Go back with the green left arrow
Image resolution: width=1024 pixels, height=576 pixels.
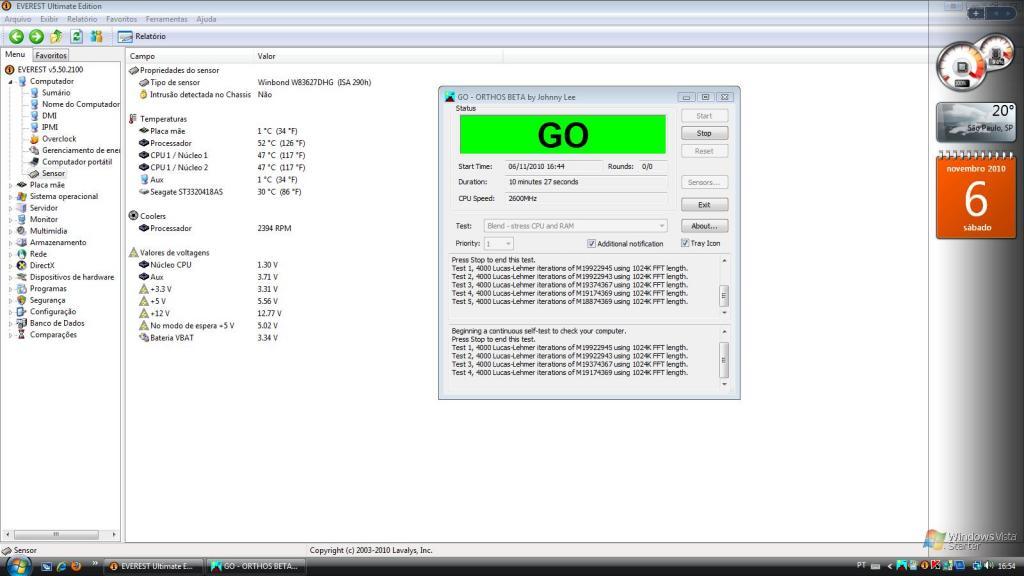tap(16, 37)
